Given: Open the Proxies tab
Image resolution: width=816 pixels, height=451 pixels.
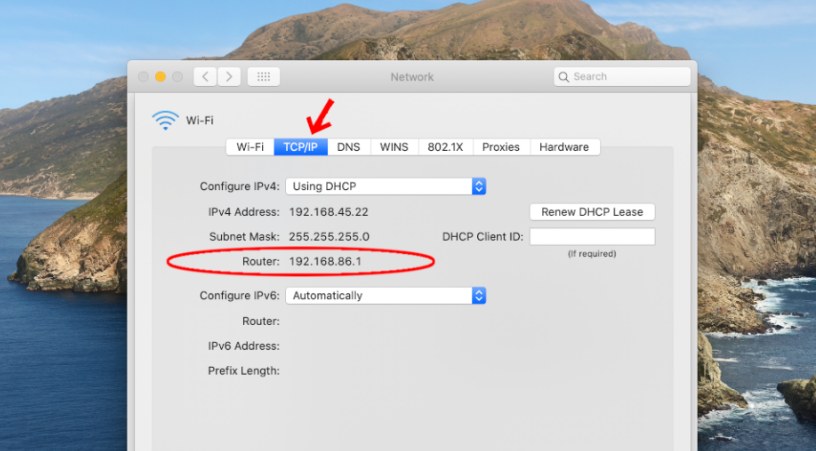Looking at the screenshot, I should [501, 147].
